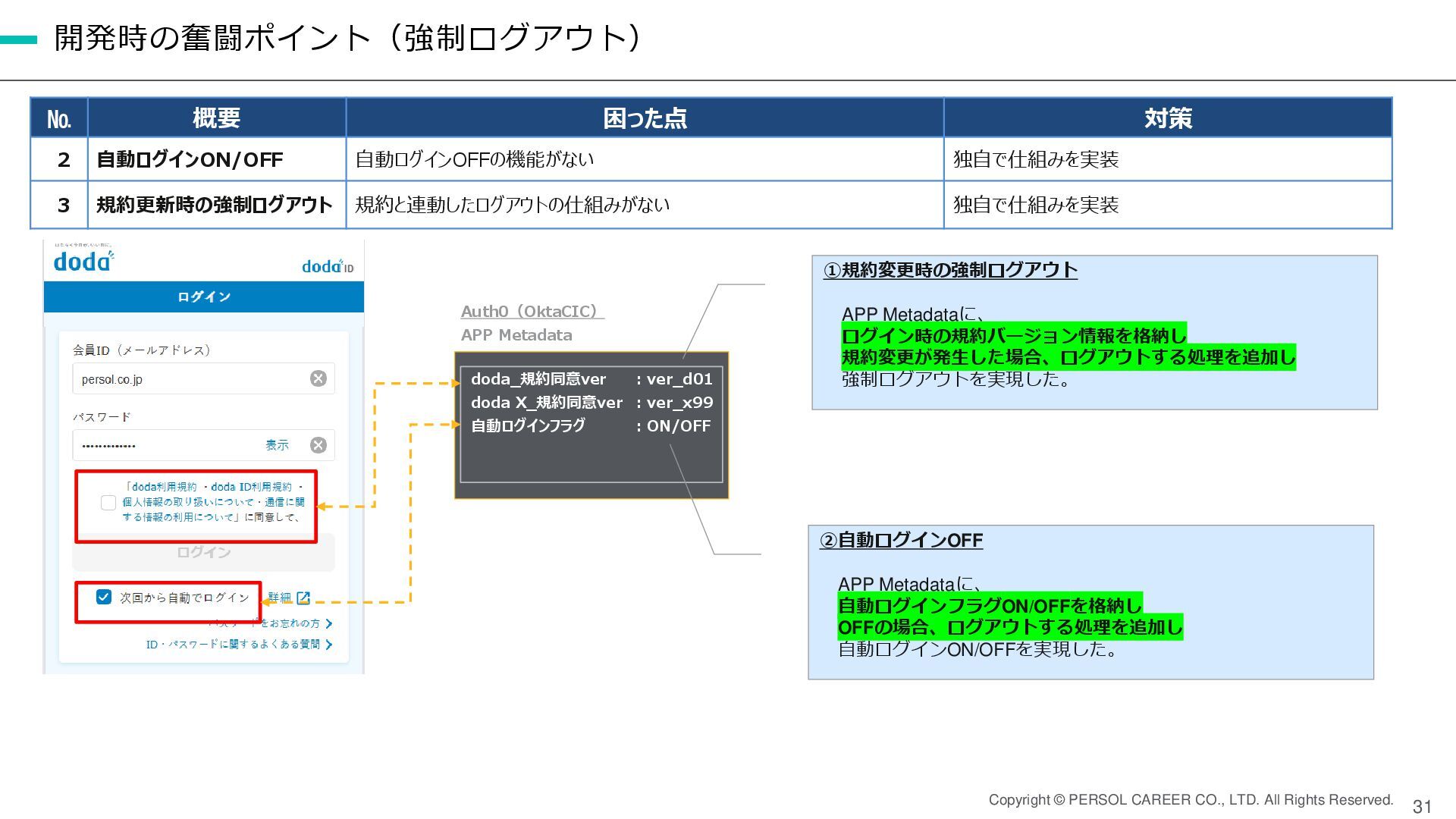This screenshot has width=1456, height=819.
Task: Open 個人情報の取り扱いについて link
Action: click(188, 502)
